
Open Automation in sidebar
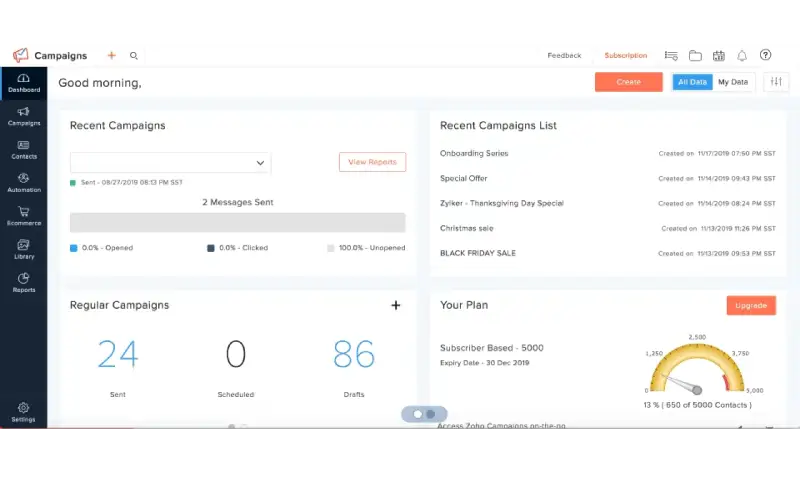(23, 183)
